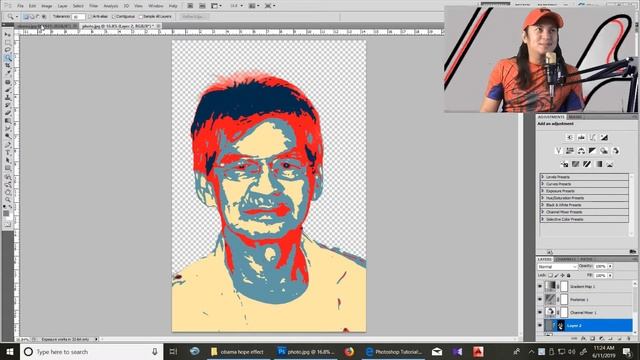Click the Lock all padlock icon
The height and width of the screenshot is (360, 640).
pyautogui.click(x=569, y=276)
